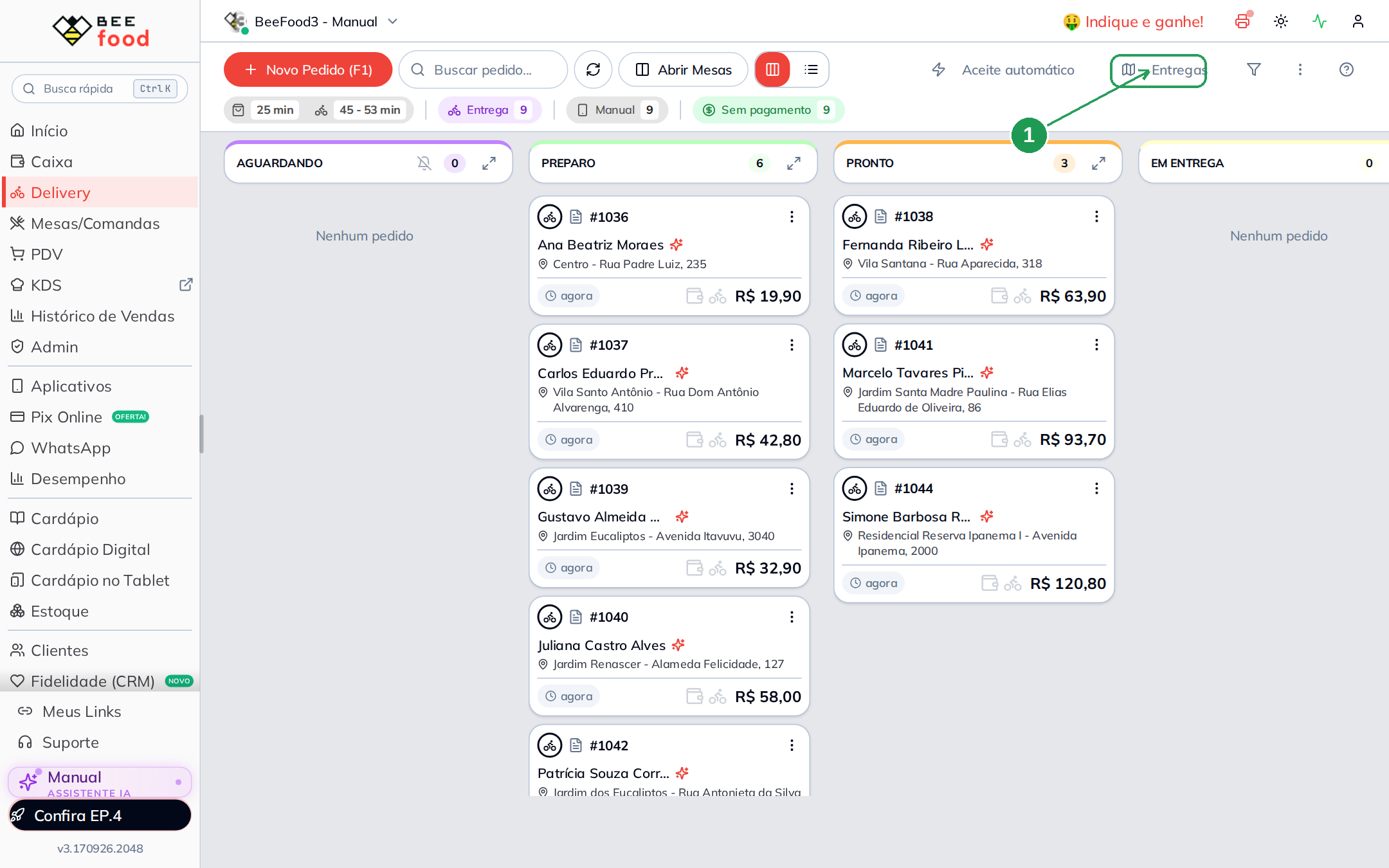1389x868 pixels.
Task: Click the payment wallet icon on order #1038
Action: click(999, 296)
